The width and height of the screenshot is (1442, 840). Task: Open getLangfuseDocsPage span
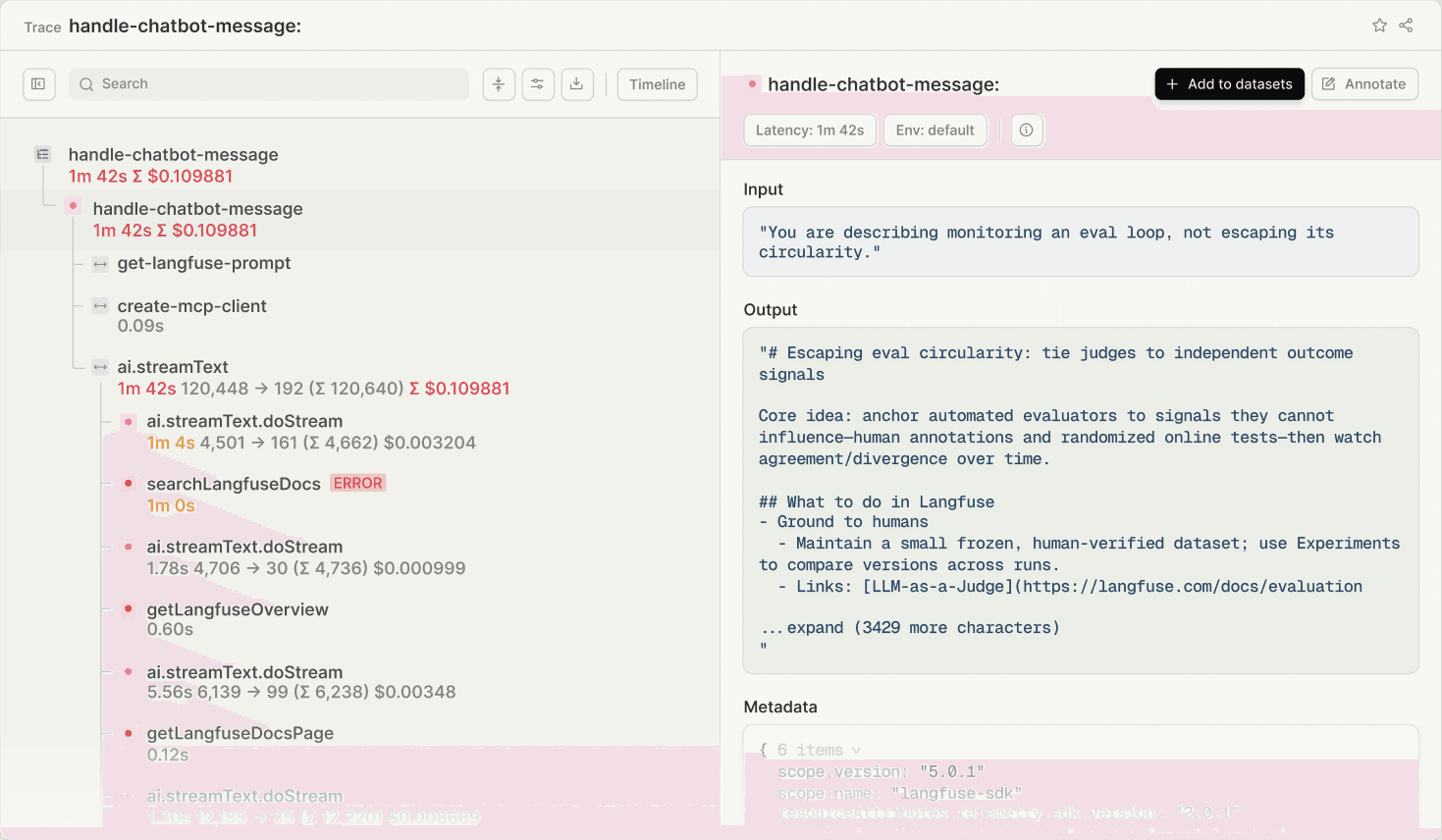click(x=240, y=733)
